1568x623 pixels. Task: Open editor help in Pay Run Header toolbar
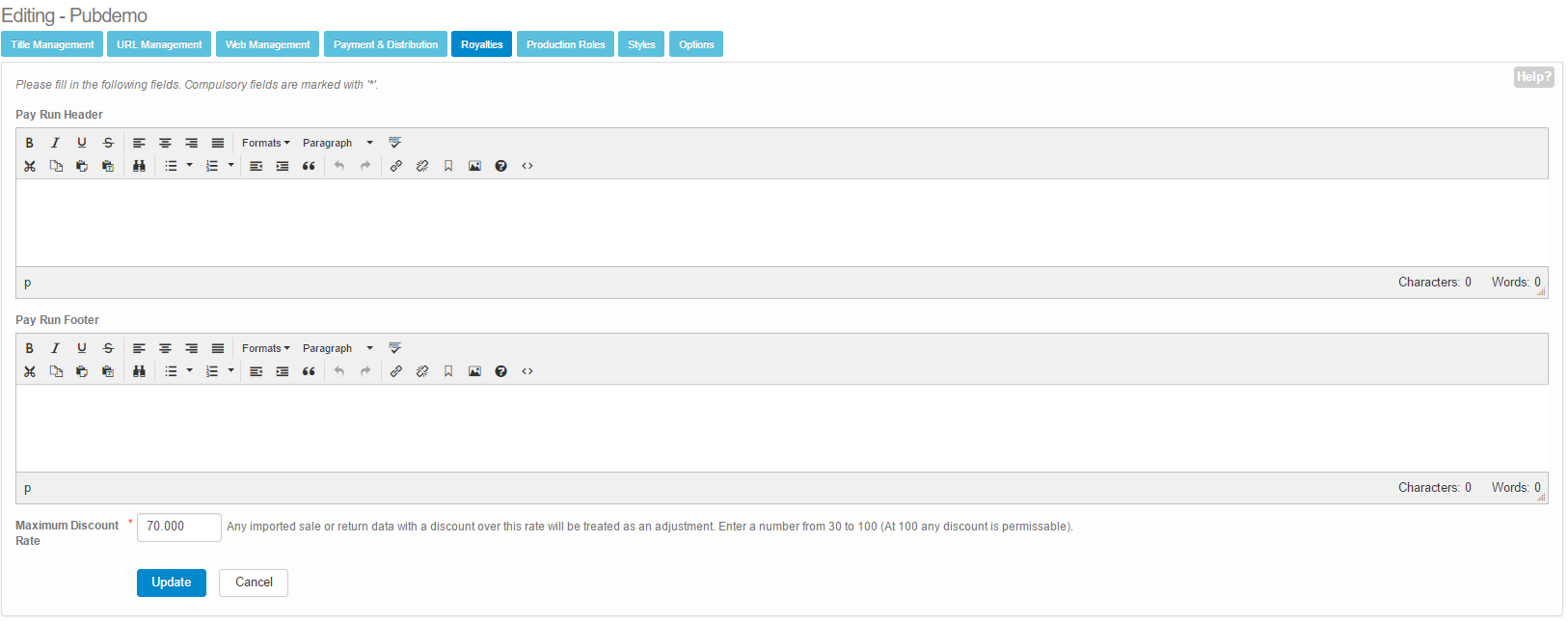coord(500,166)
